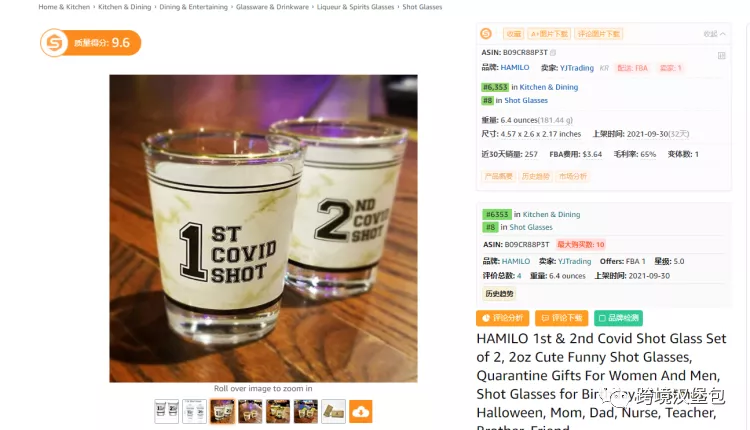This screenshot has height=430, width=750.
Task: Collapse the panel with 收起 chevron
Action: coord(715,34)
